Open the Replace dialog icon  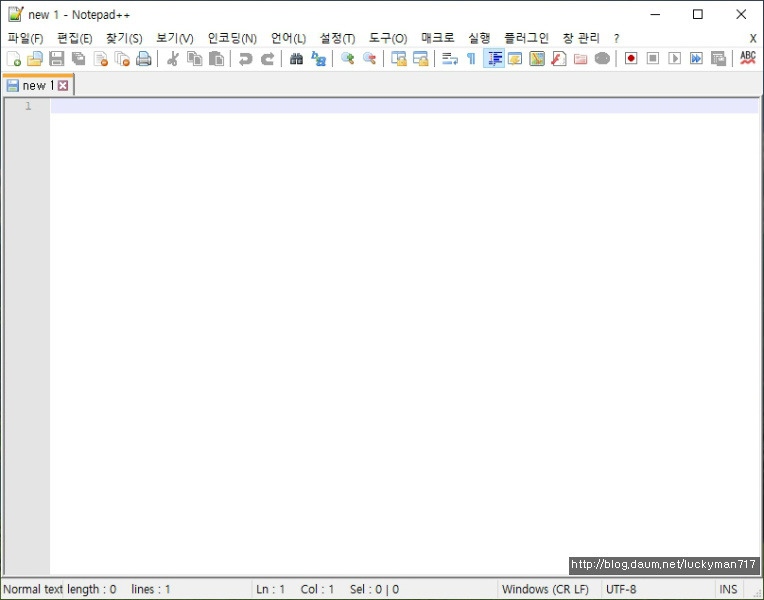[318, 58]
